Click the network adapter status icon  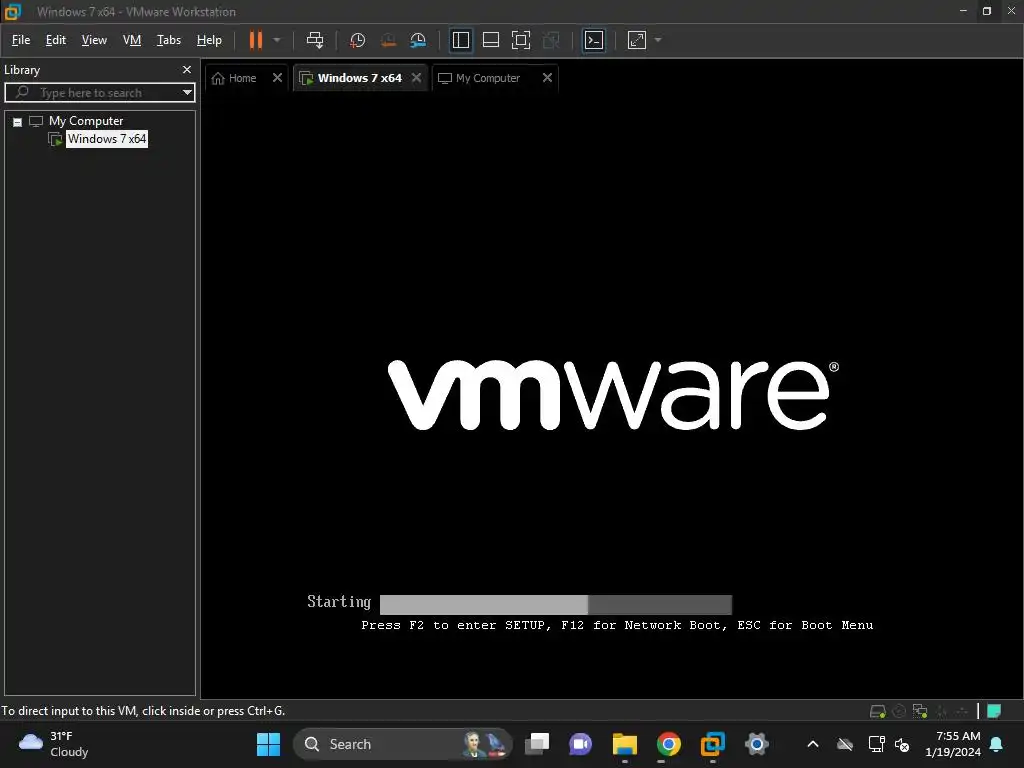click(x=920, y=711)
